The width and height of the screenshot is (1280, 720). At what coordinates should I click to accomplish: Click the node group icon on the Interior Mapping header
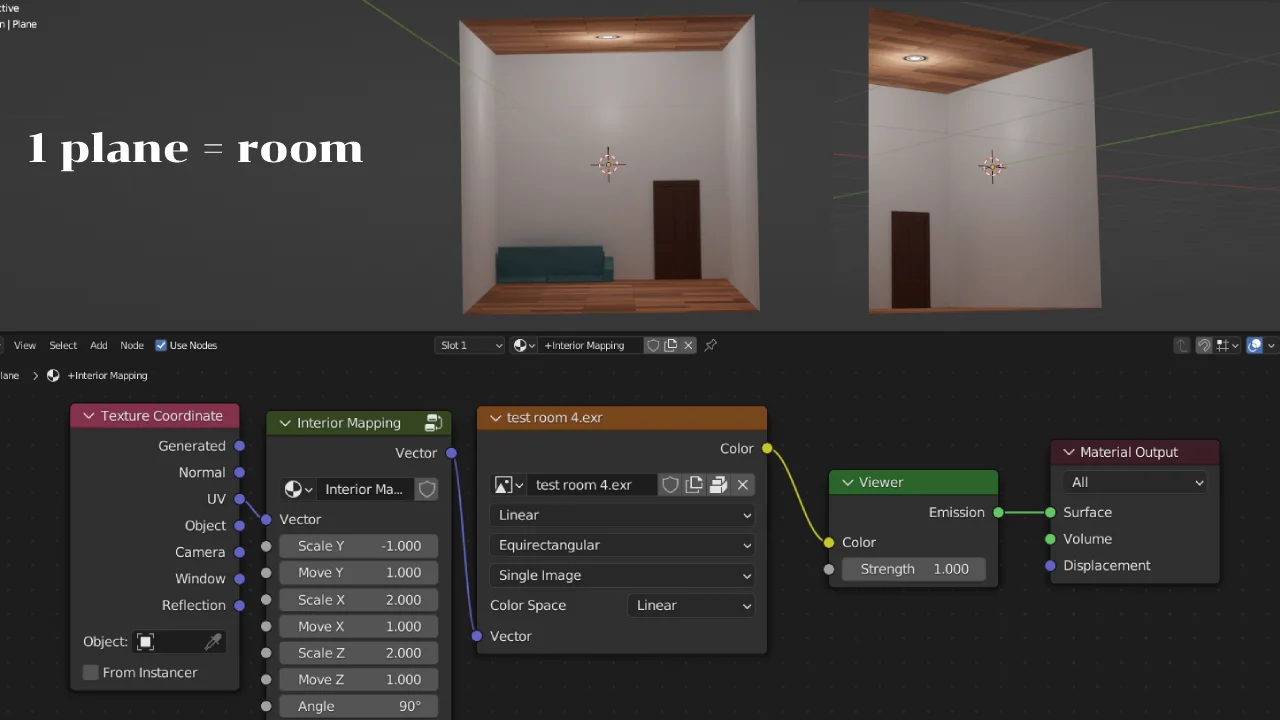[x=433, y=423]
